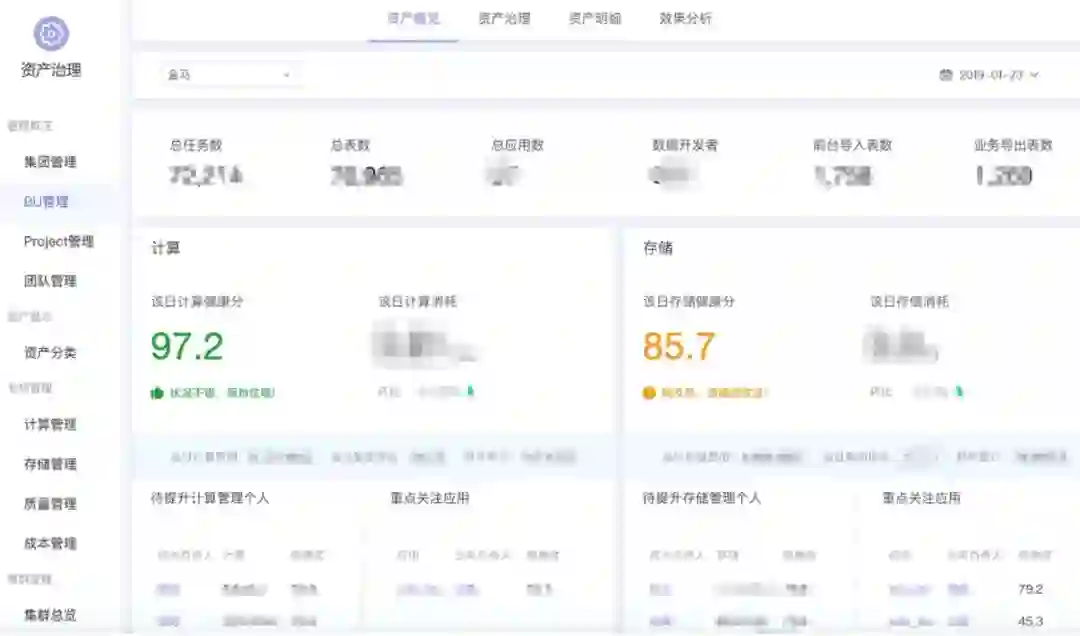The width and height of the screenshot is (1080, 636).
Task: Click the 总应用数 statistic label
Action: point(518,145)
